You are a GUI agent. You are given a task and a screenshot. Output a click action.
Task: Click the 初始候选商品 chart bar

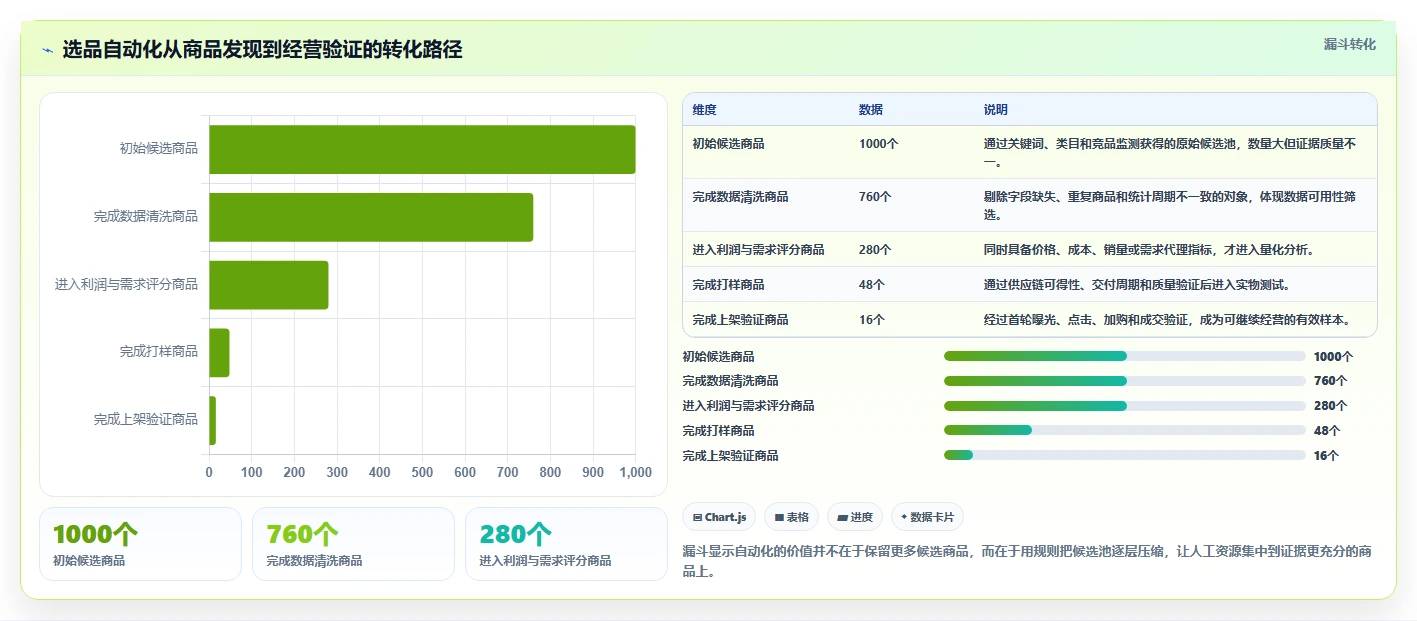pyautogui.click(x=422, y=149)
